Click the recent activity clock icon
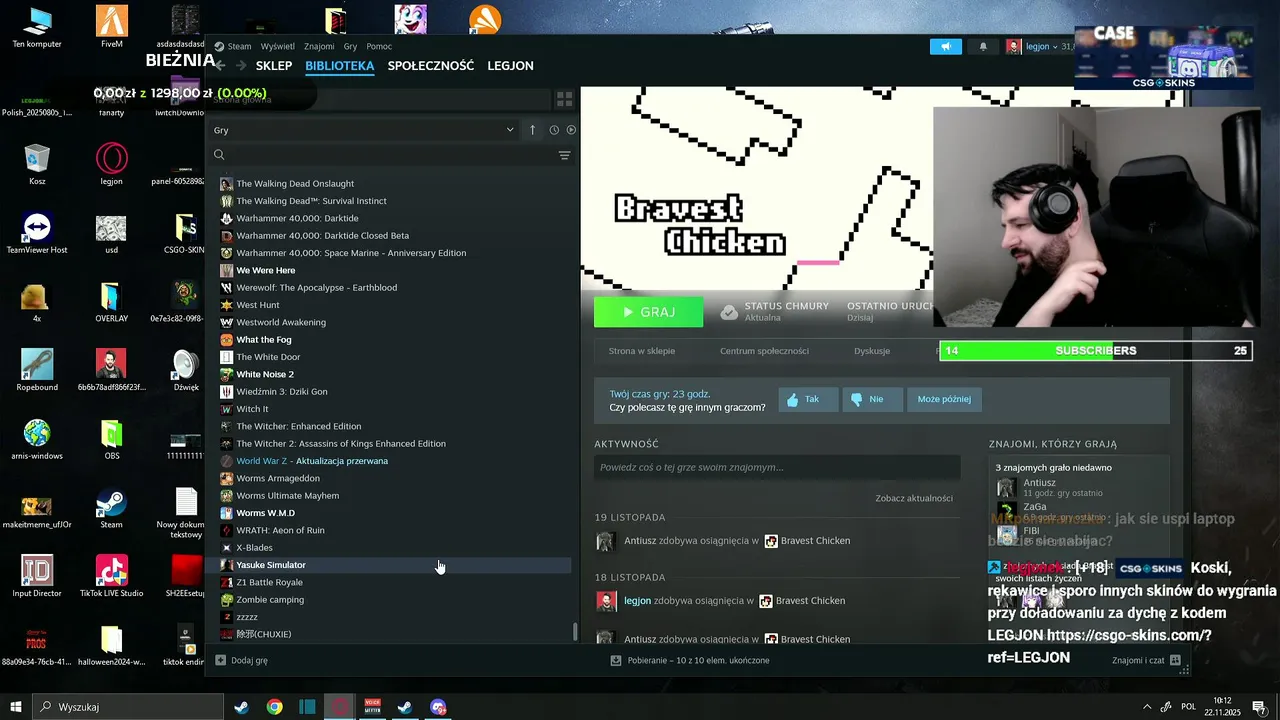The width and height of the screenshot is (1280, 720). click(x=554, y=130)
